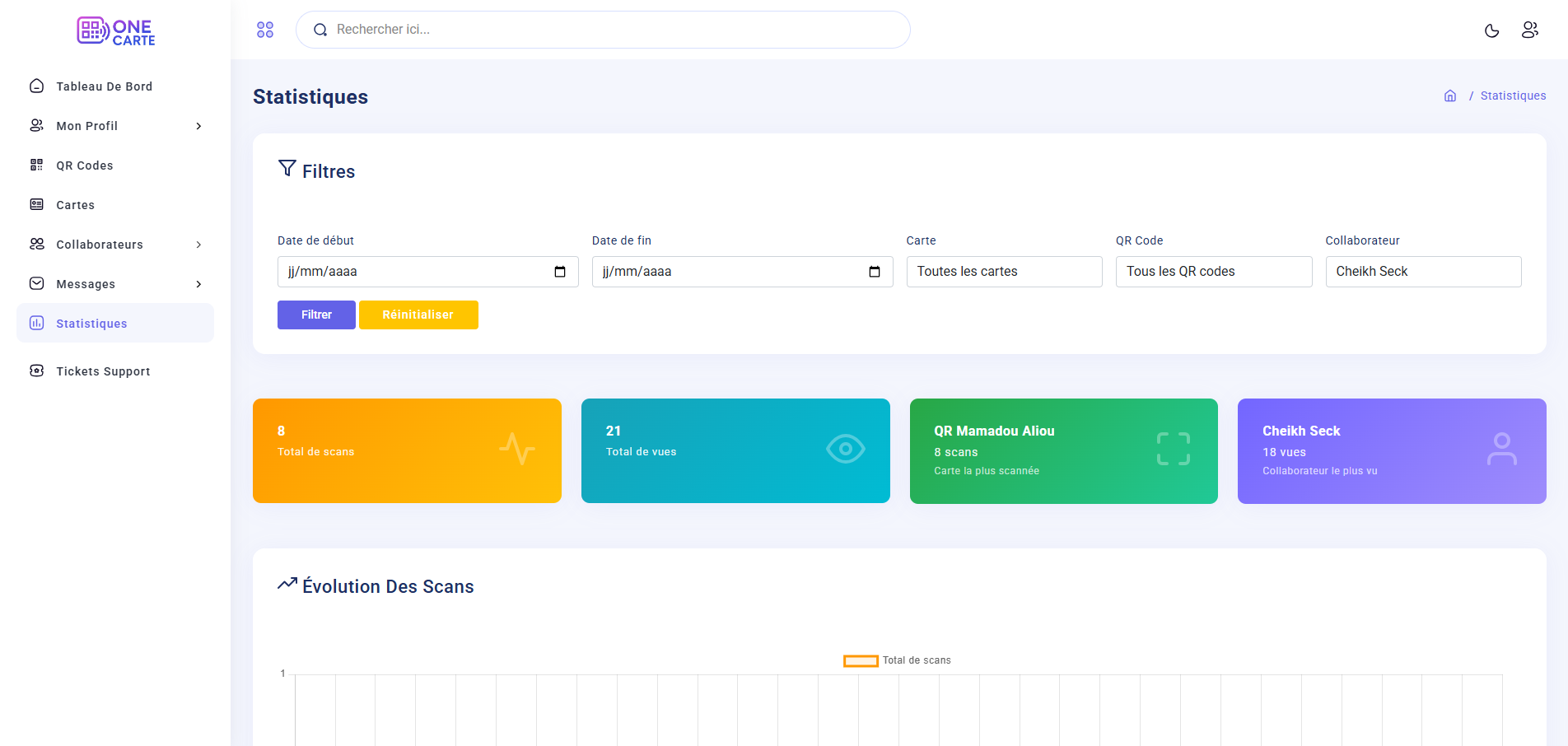The image size is (1568, 746).
Task: Click the scan frame icon on QR Mamadou Aliou card
Action: pyautogui.click(x=1173, y=449)
